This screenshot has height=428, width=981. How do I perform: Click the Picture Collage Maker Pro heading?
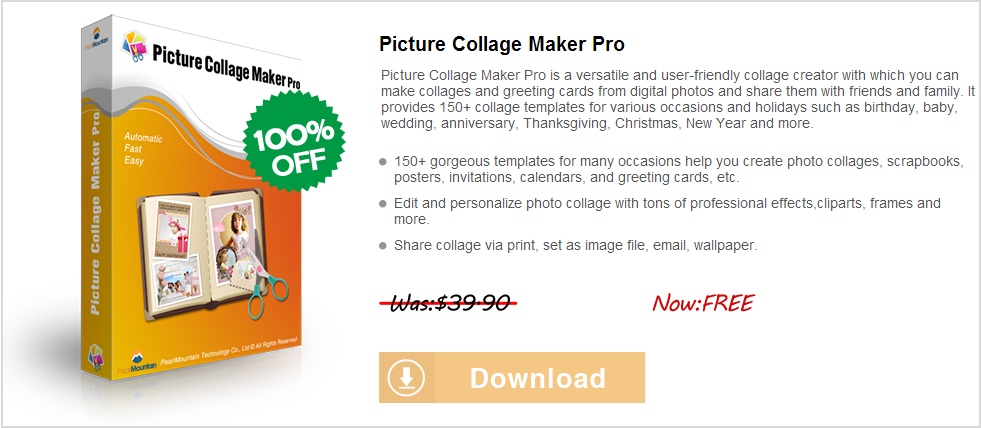502,45
